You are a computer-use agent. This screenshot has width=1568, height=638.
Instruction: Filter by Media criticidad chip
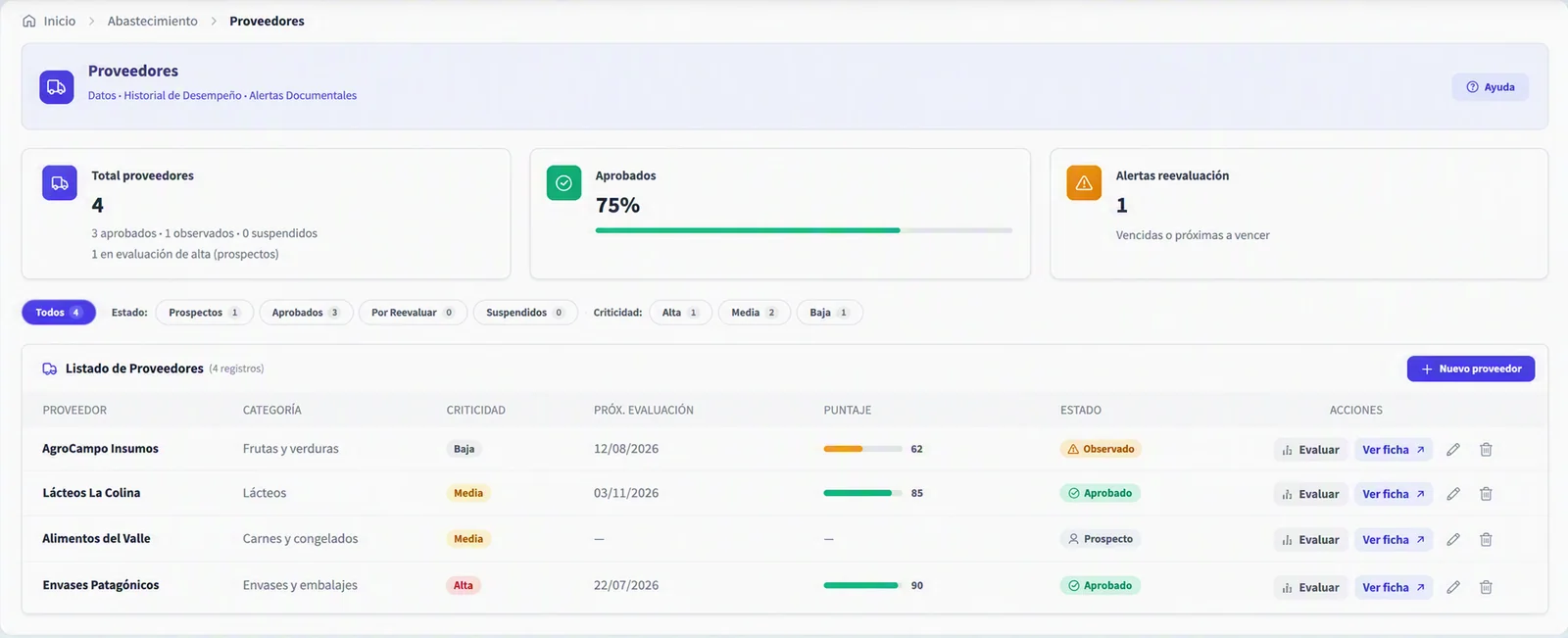(755, 313)
